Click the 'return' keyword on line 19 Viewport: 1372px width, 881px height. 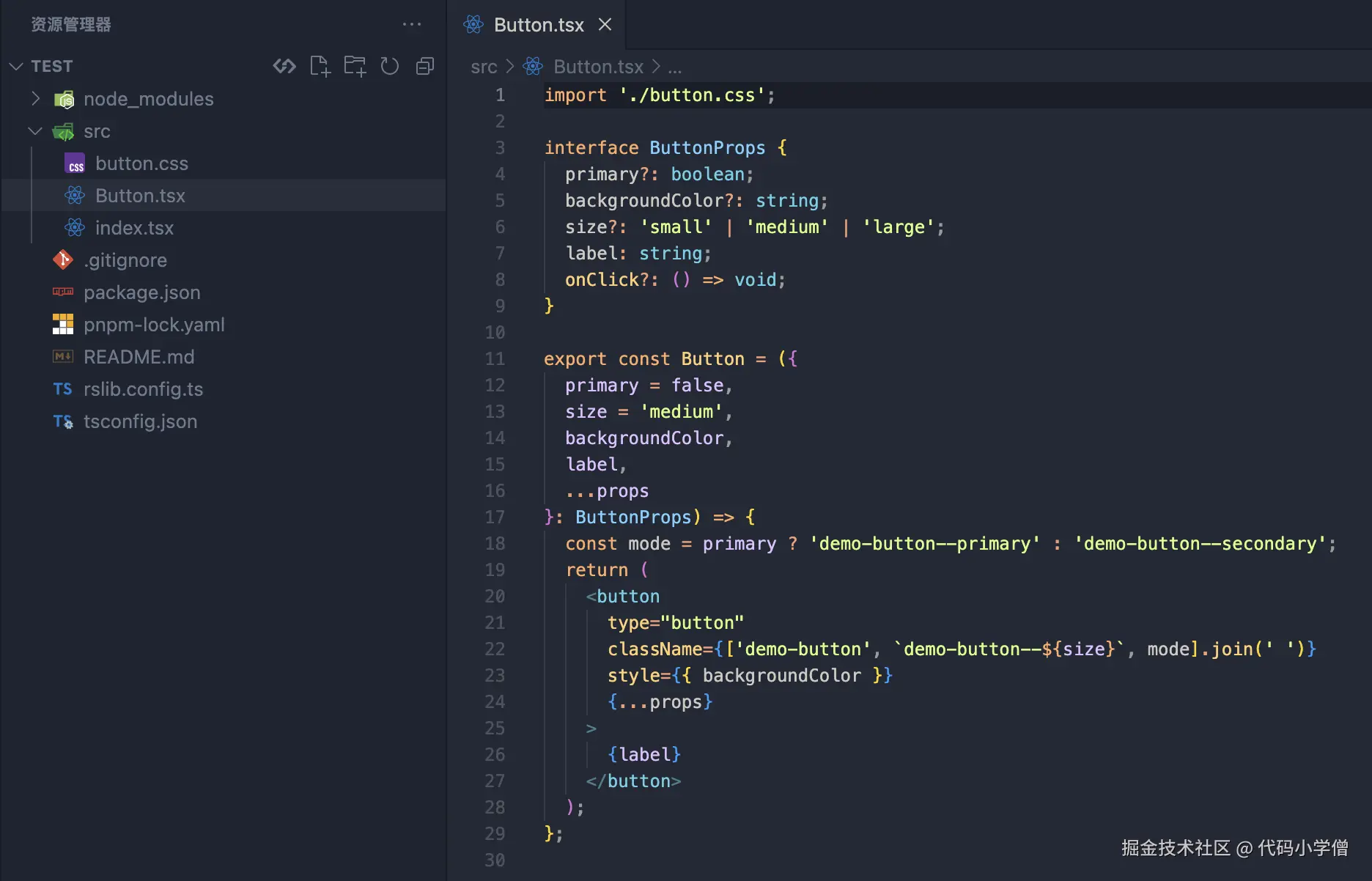[x=597, y=570]
